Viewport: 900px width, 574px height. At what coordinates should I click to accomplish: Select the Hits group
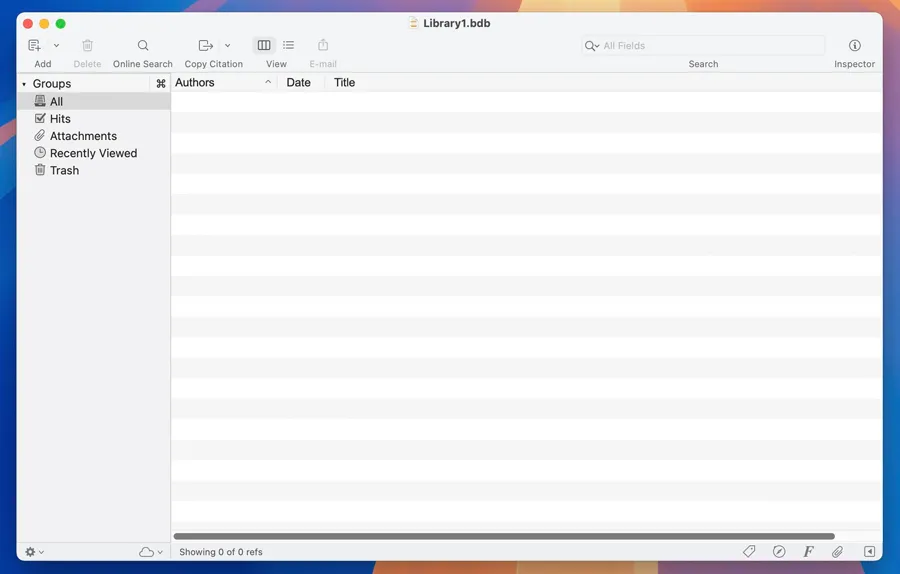coord(60,119)
